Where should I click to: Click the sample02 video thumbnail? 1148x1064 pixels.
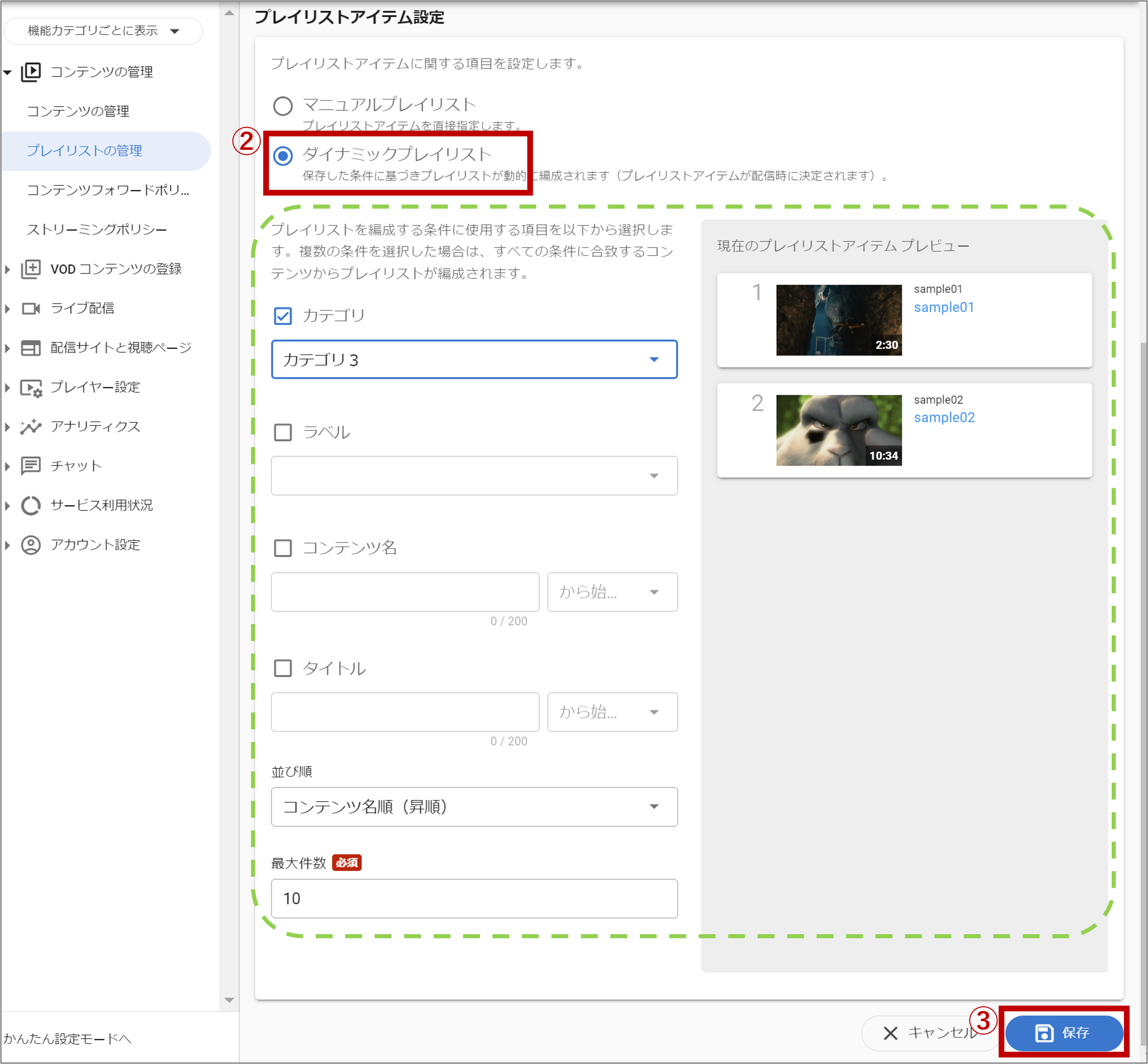pos(838,430)
